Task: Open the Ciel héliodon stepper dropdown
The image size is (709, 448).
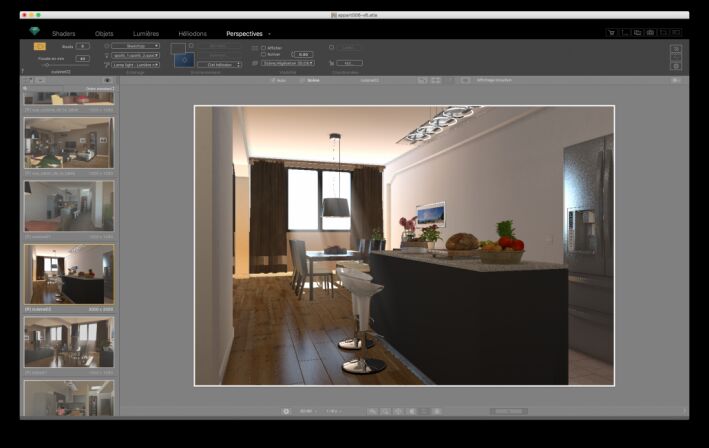Action: (x=220, y=65)
